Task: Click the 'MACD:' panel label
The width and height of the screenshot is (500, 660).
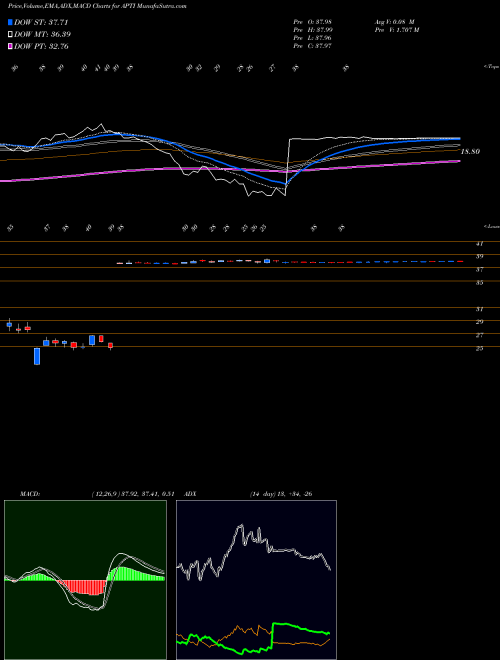Action: (29, 494)
